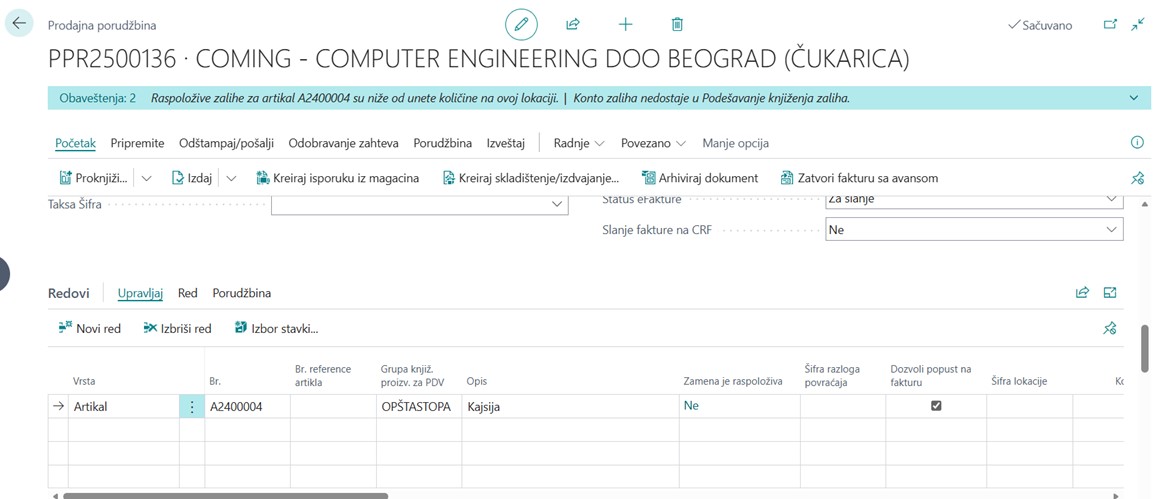The image size is (1156, 499).
Task: Click the Opis cell containing Kajsija
Action: tap(569, 406)
